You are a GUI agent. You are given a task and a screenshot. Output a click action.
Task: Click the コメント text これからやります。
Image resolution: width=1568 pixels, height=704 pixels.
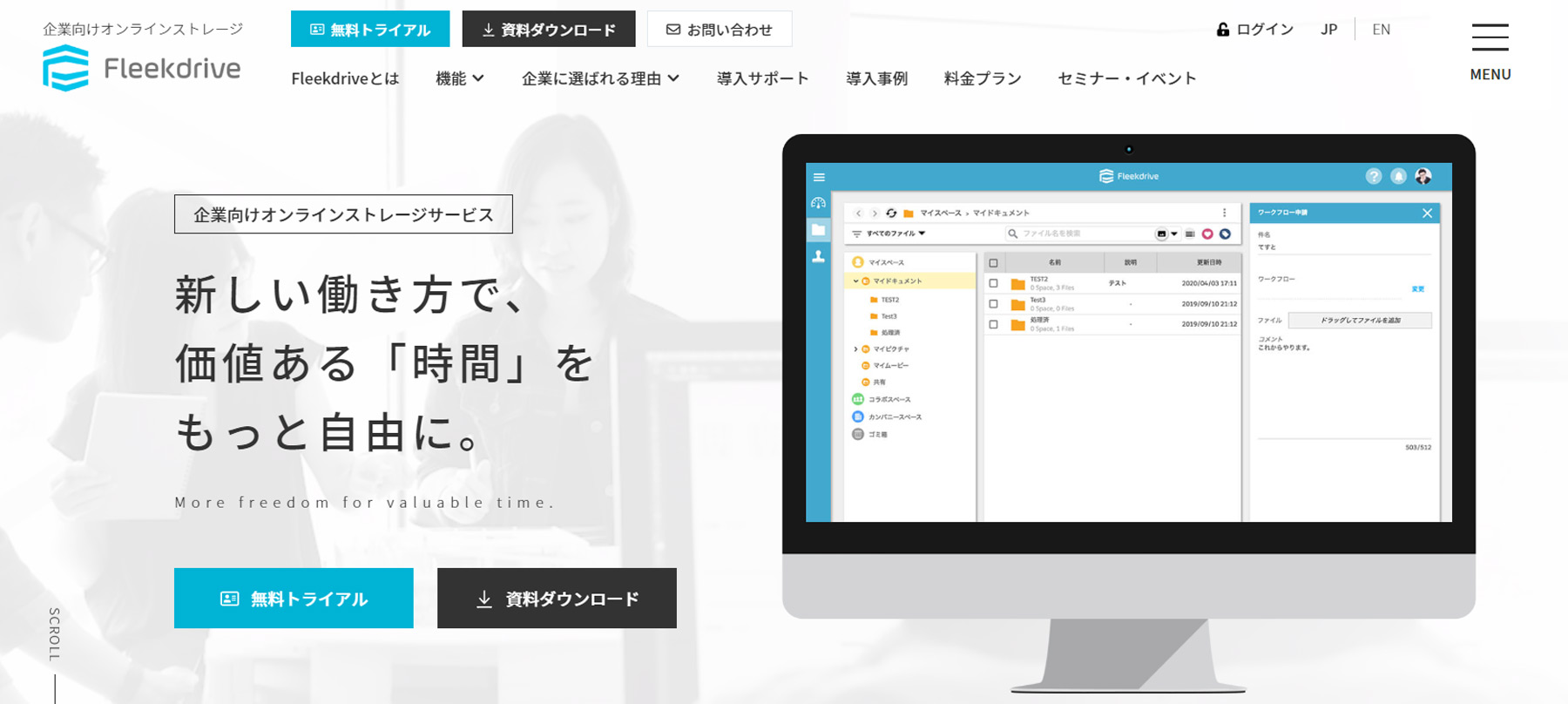click(1284, 348)
